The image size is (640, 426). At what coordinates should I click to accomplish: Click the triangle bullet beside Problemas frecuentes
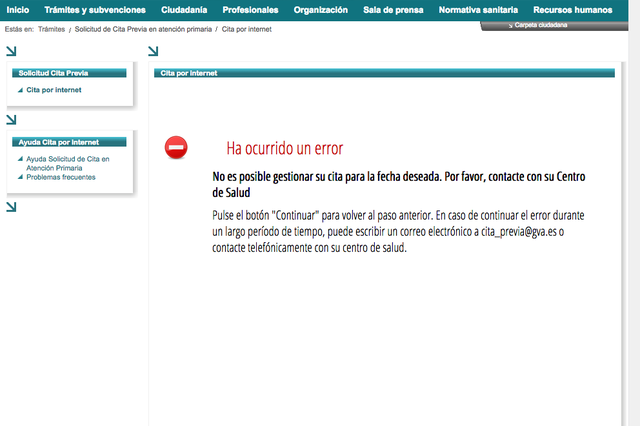pos(20,177)
